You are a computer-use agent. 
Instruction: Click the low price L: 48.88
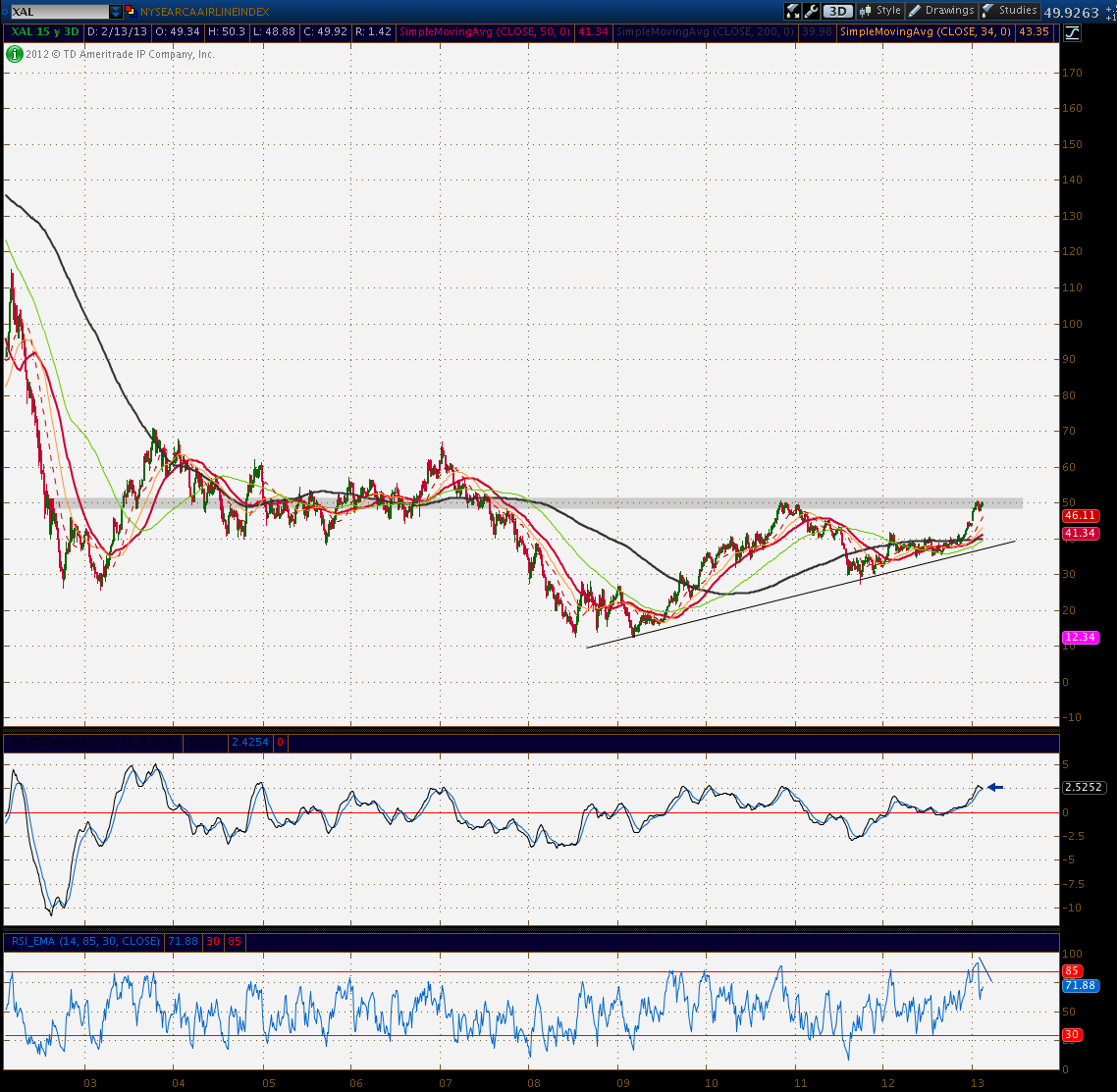point(274,31)
